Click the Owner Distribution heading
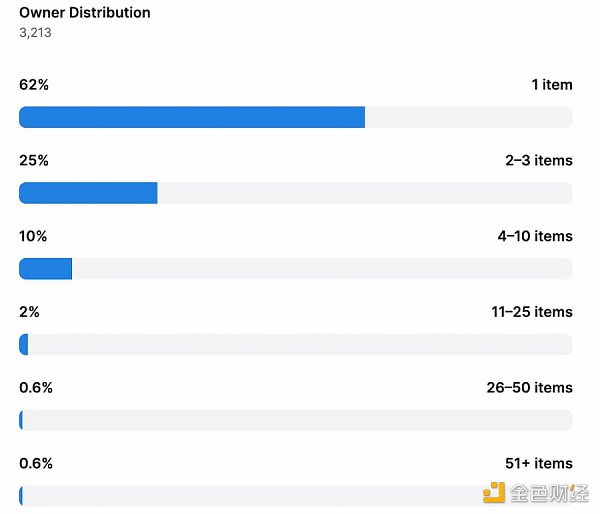 [85, 13]
